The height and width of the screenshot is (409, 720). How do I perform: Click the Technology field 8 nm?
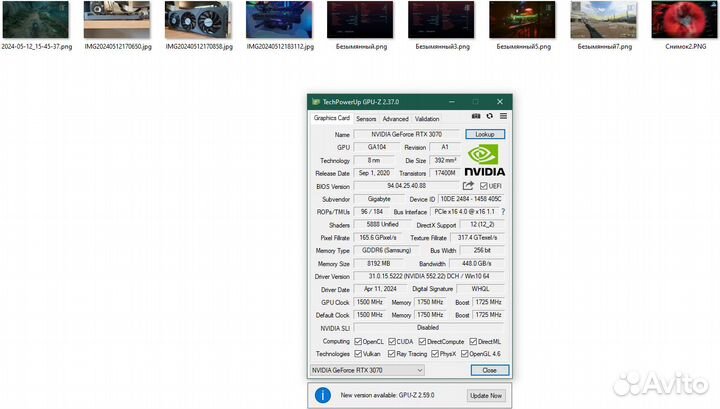coord(374,160)
